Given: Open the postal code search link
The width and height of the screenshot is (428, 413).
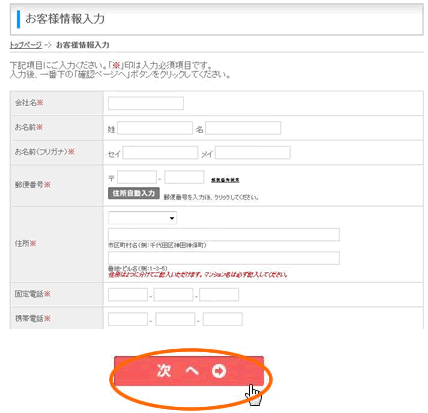Looking at the screenshot, I should point(225,180).
